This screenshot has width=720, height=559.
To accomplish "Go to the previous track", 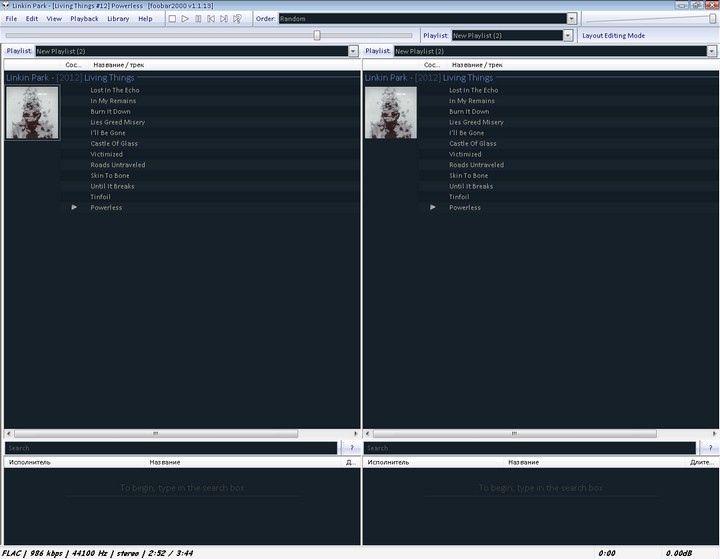I will [x=211, y=19].
